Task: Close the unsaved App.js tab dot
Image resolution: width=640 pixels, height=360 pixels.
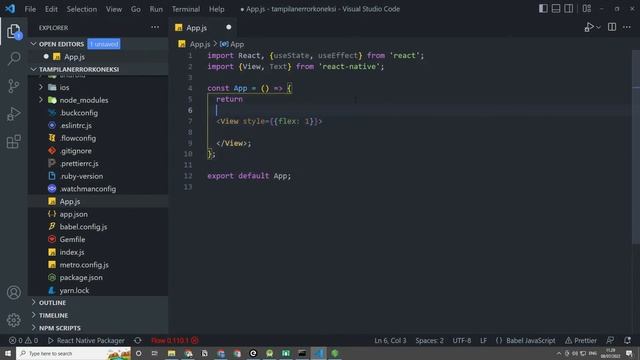Action: click(x=229, y=27)
